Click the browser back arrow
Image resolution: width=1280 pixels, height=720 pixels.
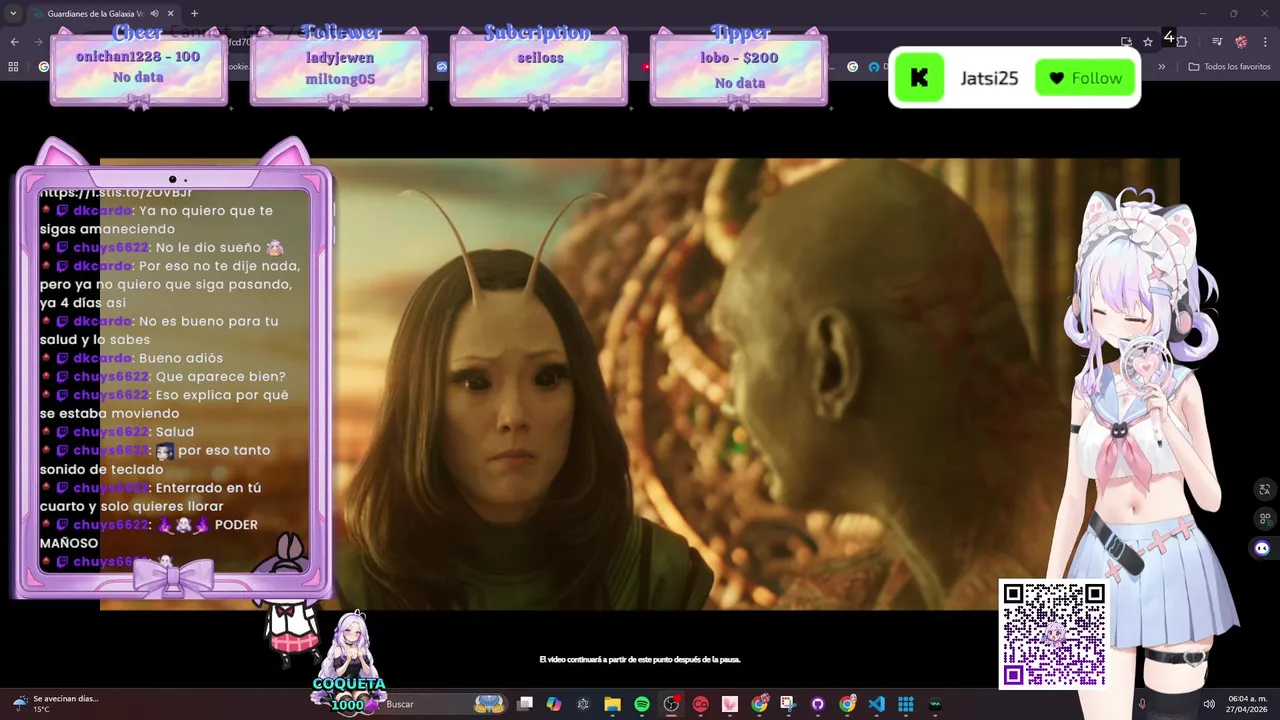tap(14, 42)
